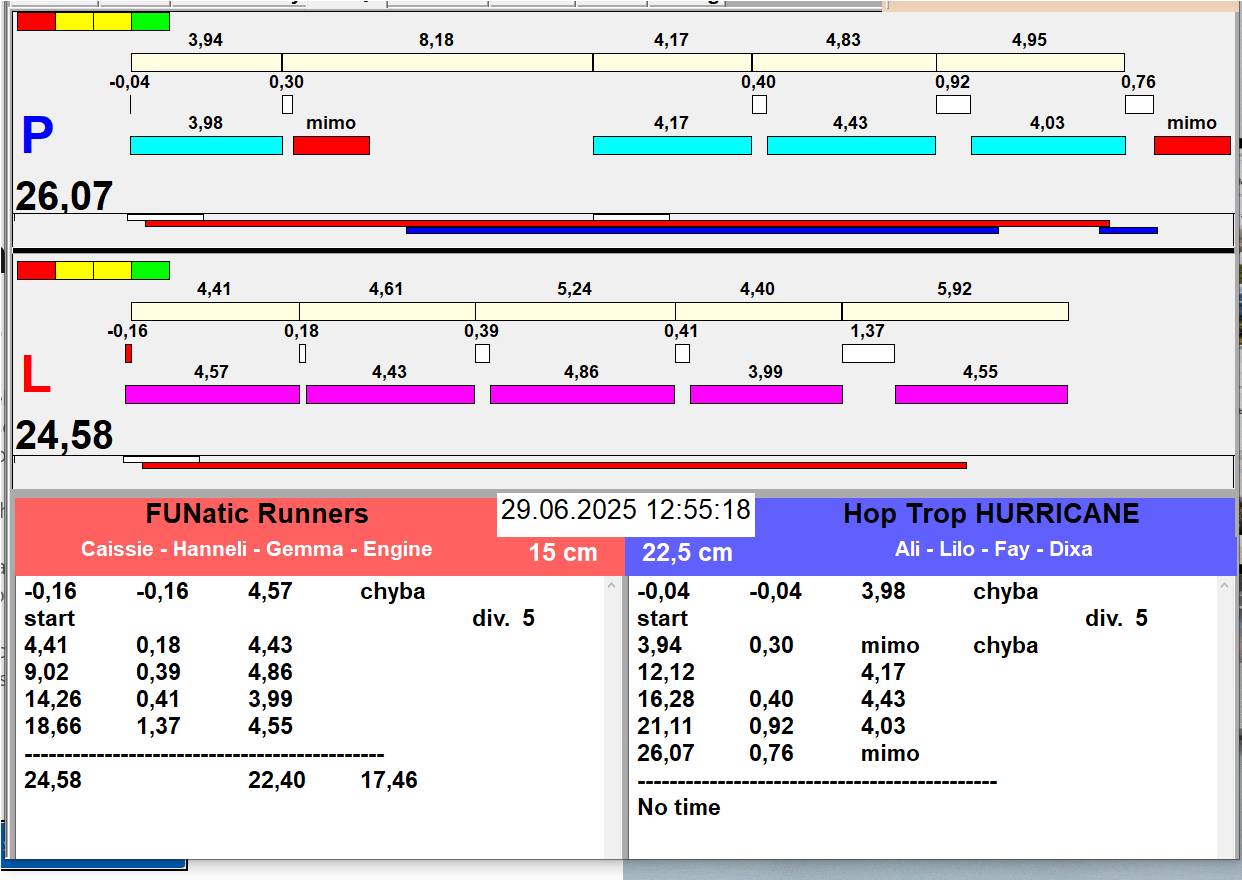
Task: Select the cyan 4,43 run bar
Action: coord(850,146)
